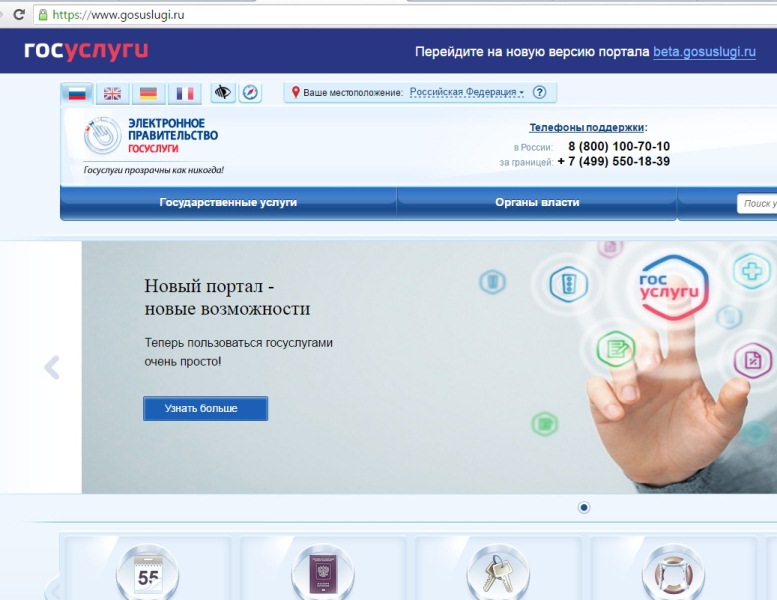Screen dimensions: 777x600
Task: Open the Телефоны поддержки link
Action: click(x=587, y=127)
